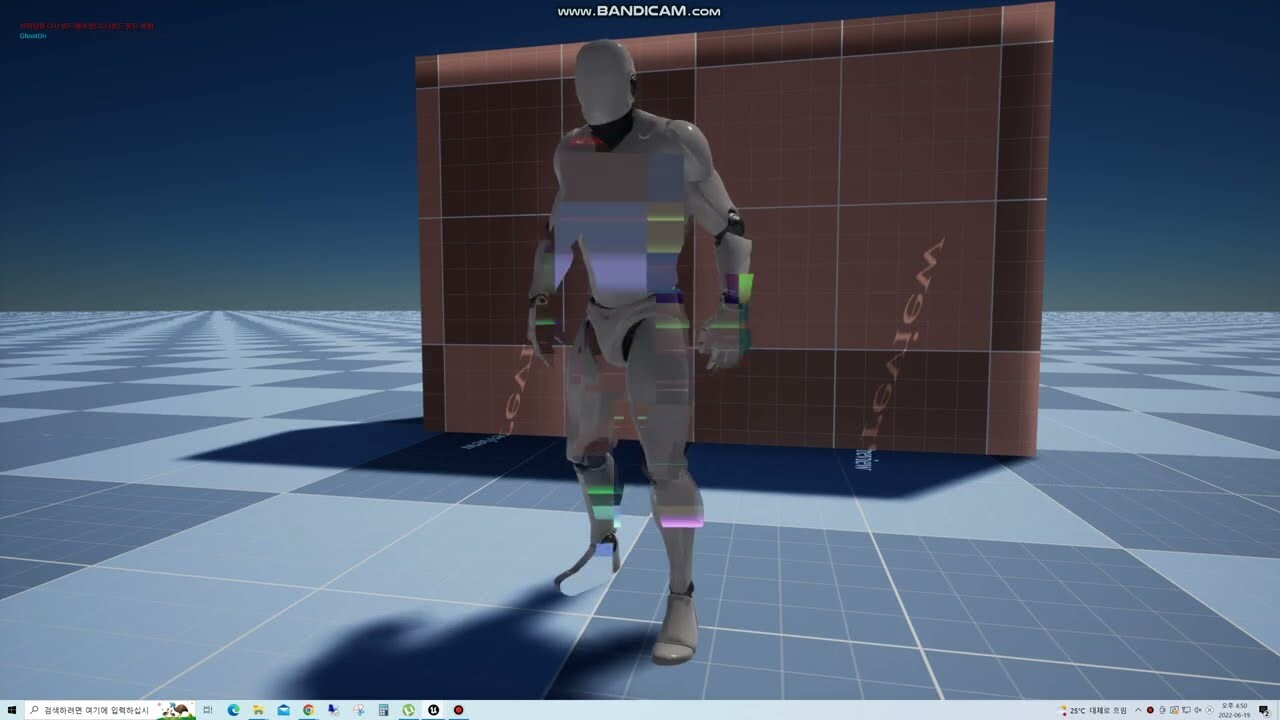Screen dimensions: 1280x720
Task: Expand hidden tray icons with the chevron
Action: (x=1137, y=709)
